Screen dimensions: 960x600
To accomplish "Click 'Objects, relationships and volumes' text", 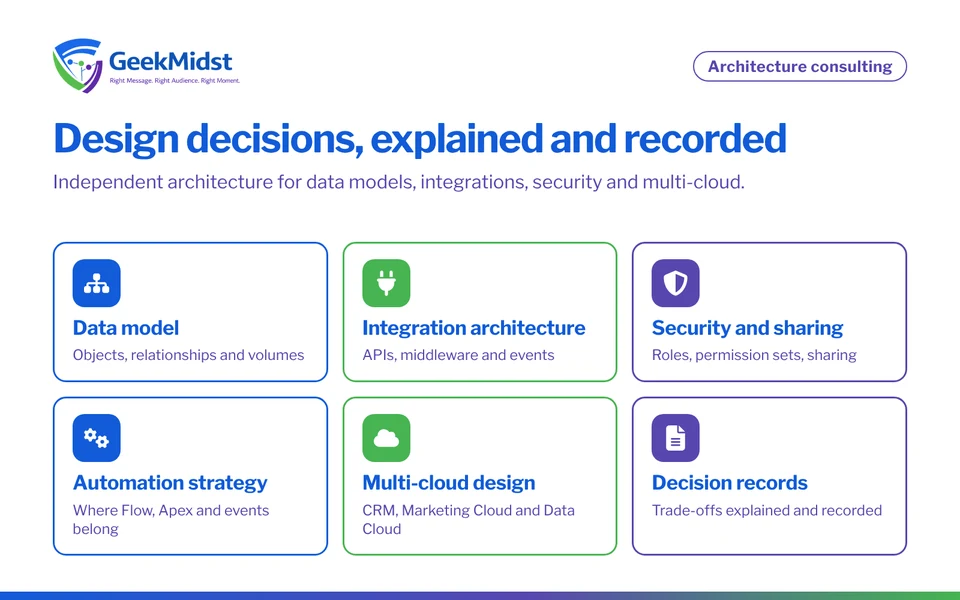I will pos(189,356).
